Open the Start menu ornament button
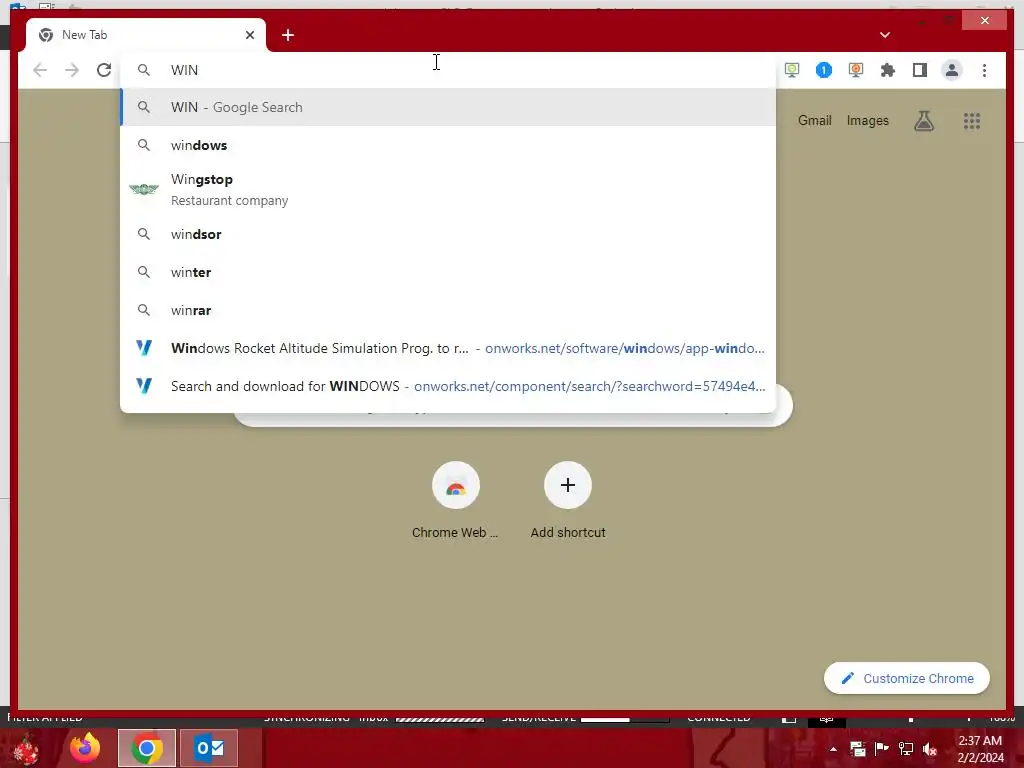The width and height of the screenshot is (1024, 768). (26, 749)
